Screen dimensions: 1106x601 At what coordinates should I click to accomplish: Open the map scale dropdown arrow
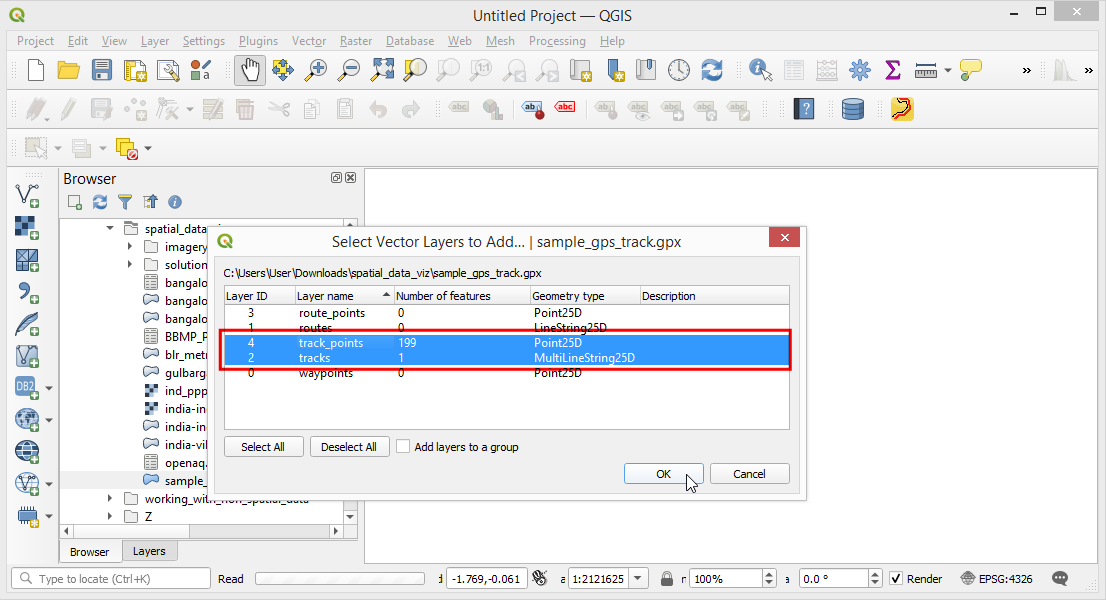(x=638, y=578)
